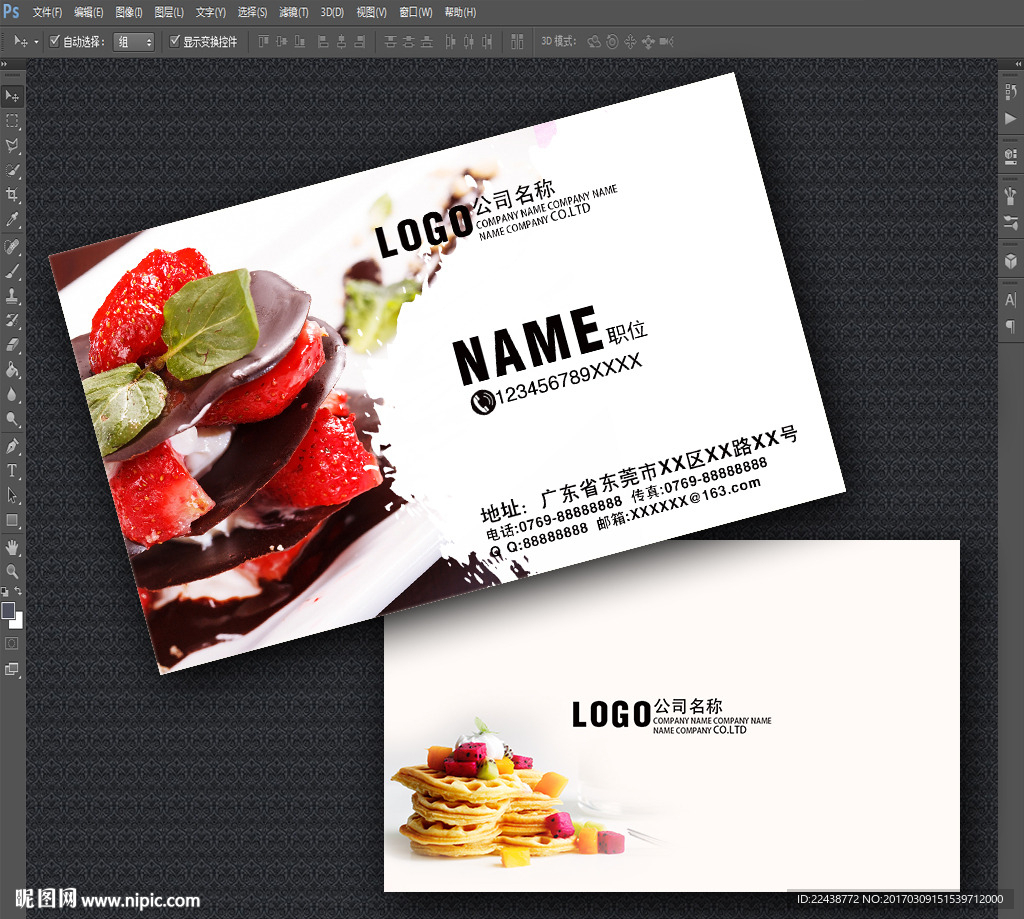Image resolution: width=1024 pixels, height=919 pixels.
Task: Open the 图层(L) menu
Action: (169, 12)
